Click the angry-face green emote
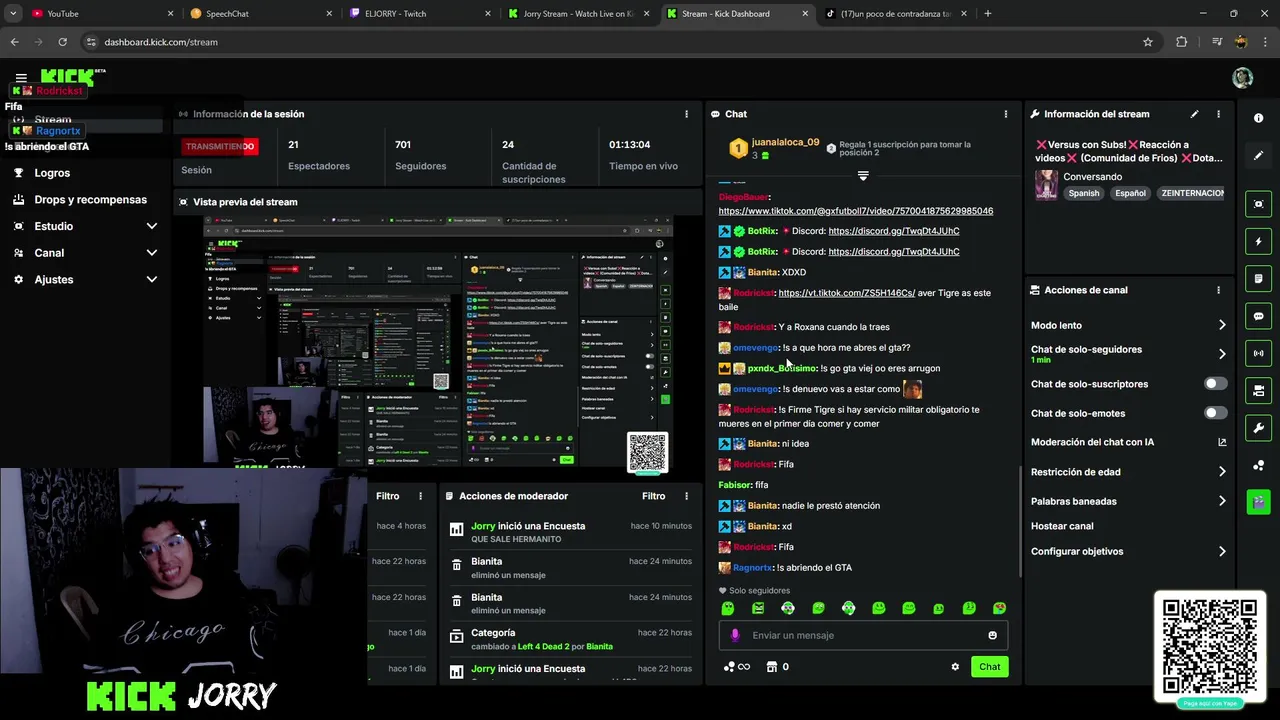Viewport: 1280px width, 720px height. (x=758, y=608)
